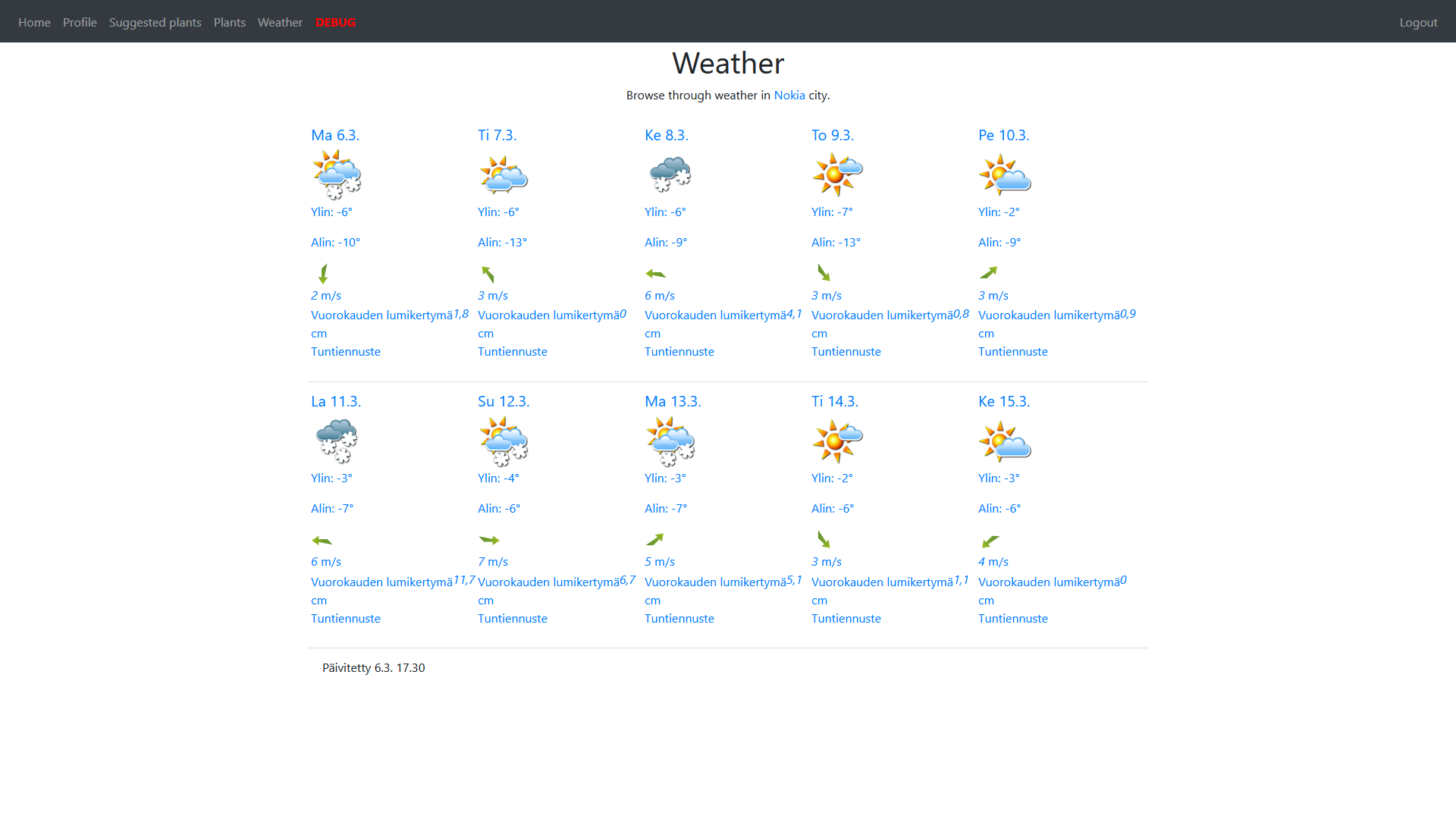Click the wind arrow icon under Su 12.3.
Screen dimensions: 1456x819
[489, 540]
